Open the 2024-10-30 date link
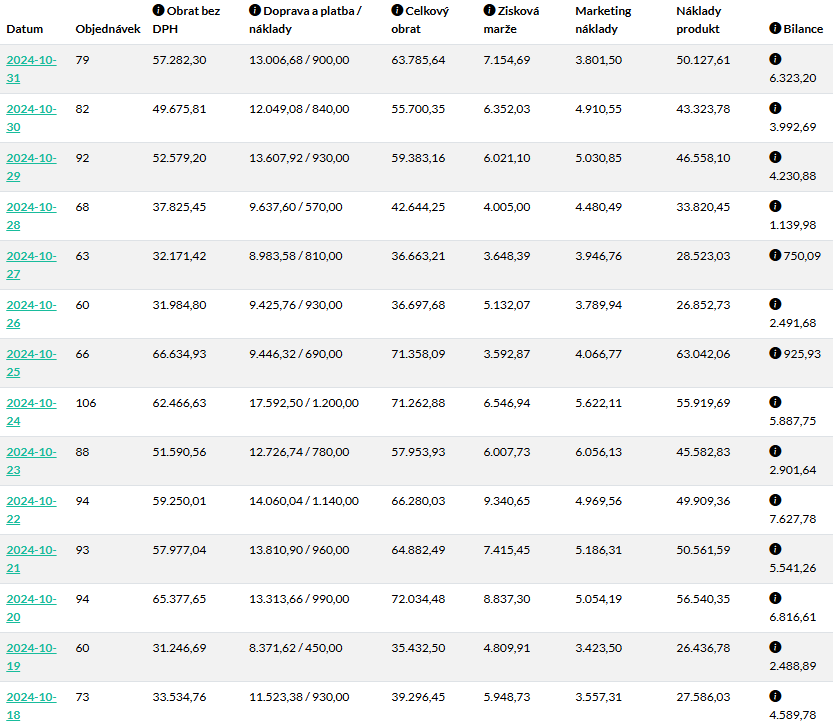This screenshot has width=837, height=728. pos(31,118)
